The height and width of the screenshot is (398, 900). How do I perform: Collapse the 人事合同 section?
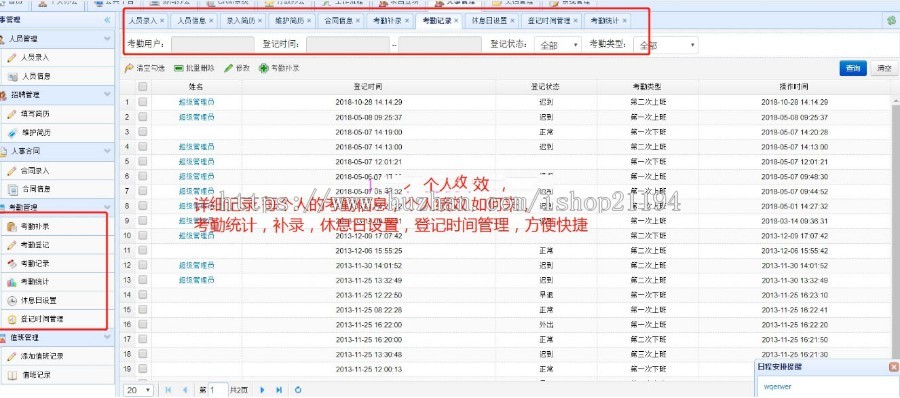(107, 151)
